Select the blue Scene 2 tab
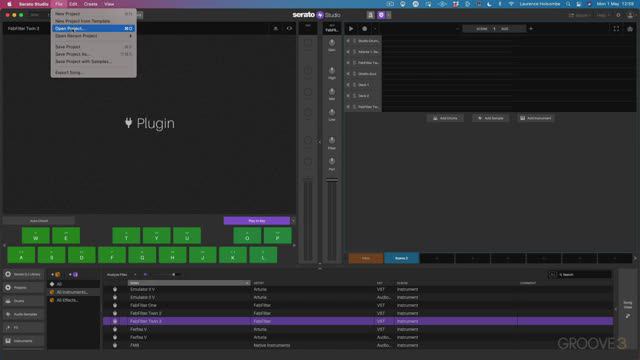The width and height of the screenshot is (640, 360). pos(402,258)
